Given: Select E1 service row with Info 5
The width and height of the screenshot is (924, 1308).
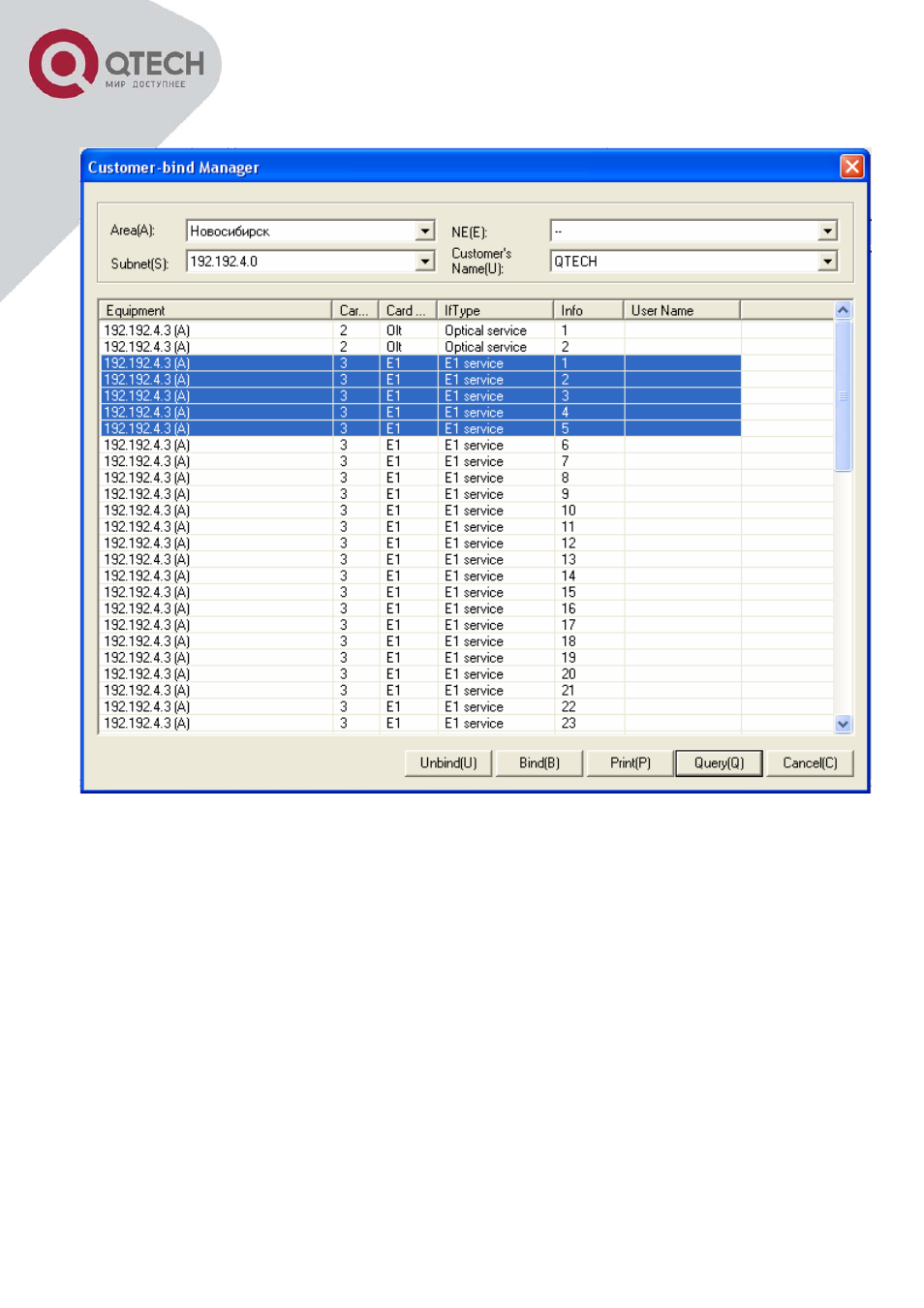Looking at the screenshot, I should (420, 428).
